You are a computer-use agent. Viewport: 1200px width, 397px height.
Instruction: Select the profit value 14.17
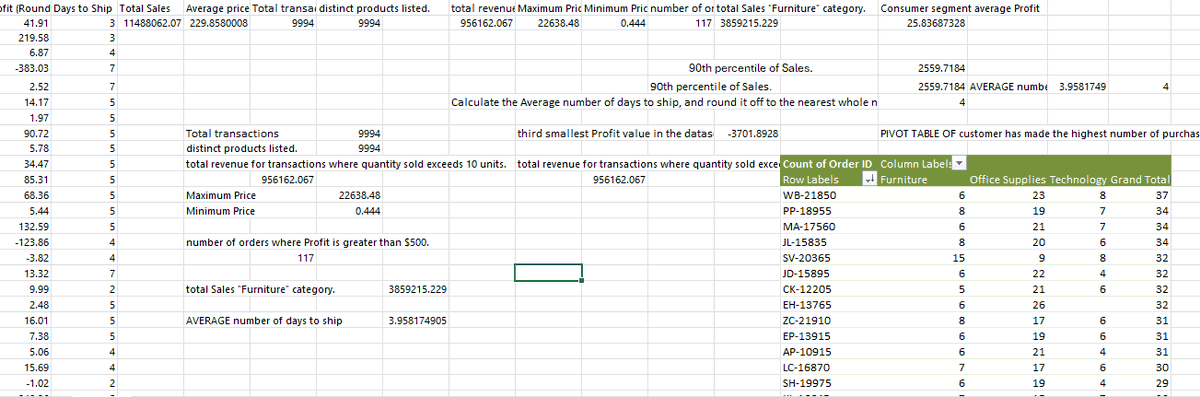pyautogui.click(x=37, y=101)
